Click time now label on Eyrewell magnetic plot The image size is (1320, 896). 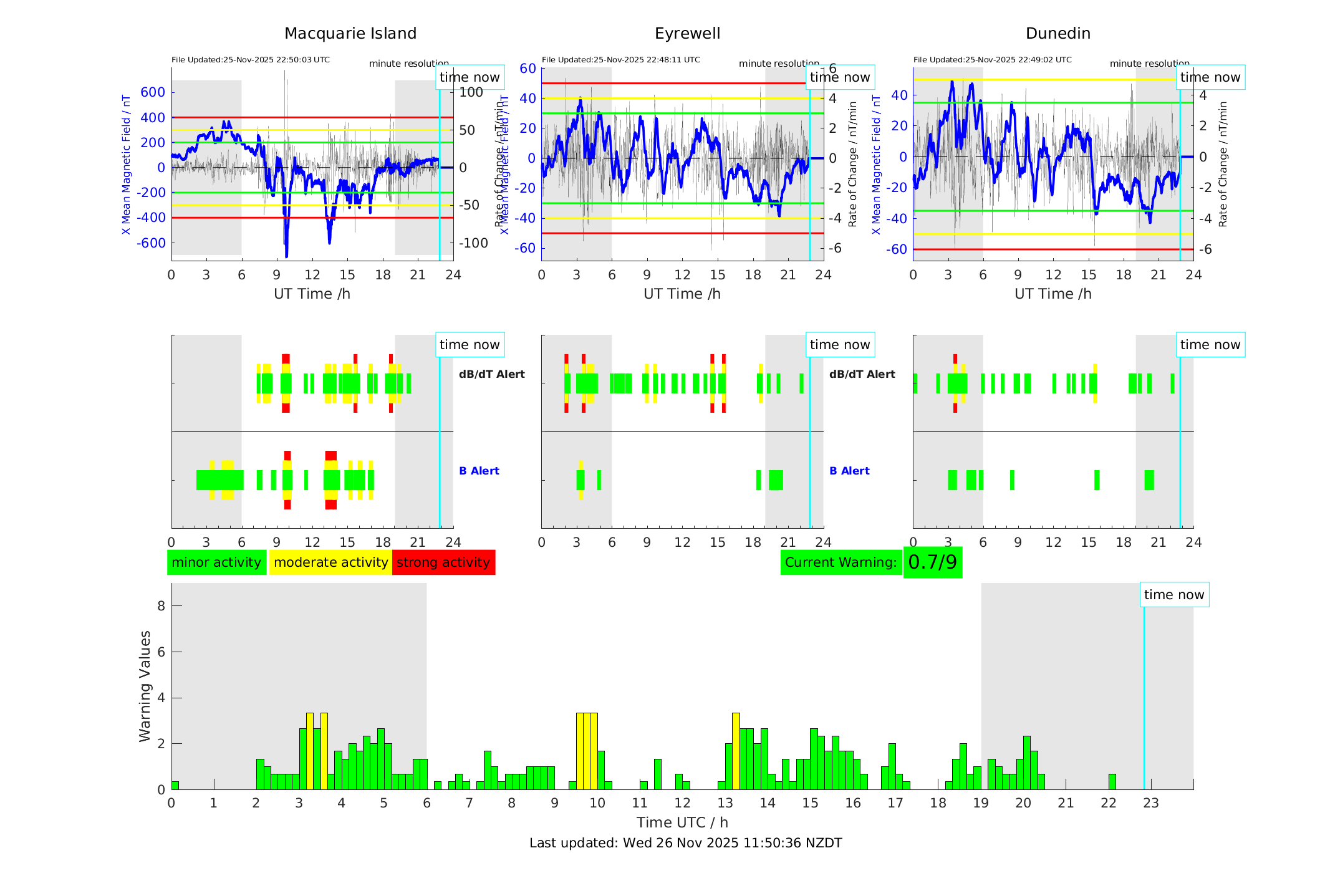click(839, 77)
